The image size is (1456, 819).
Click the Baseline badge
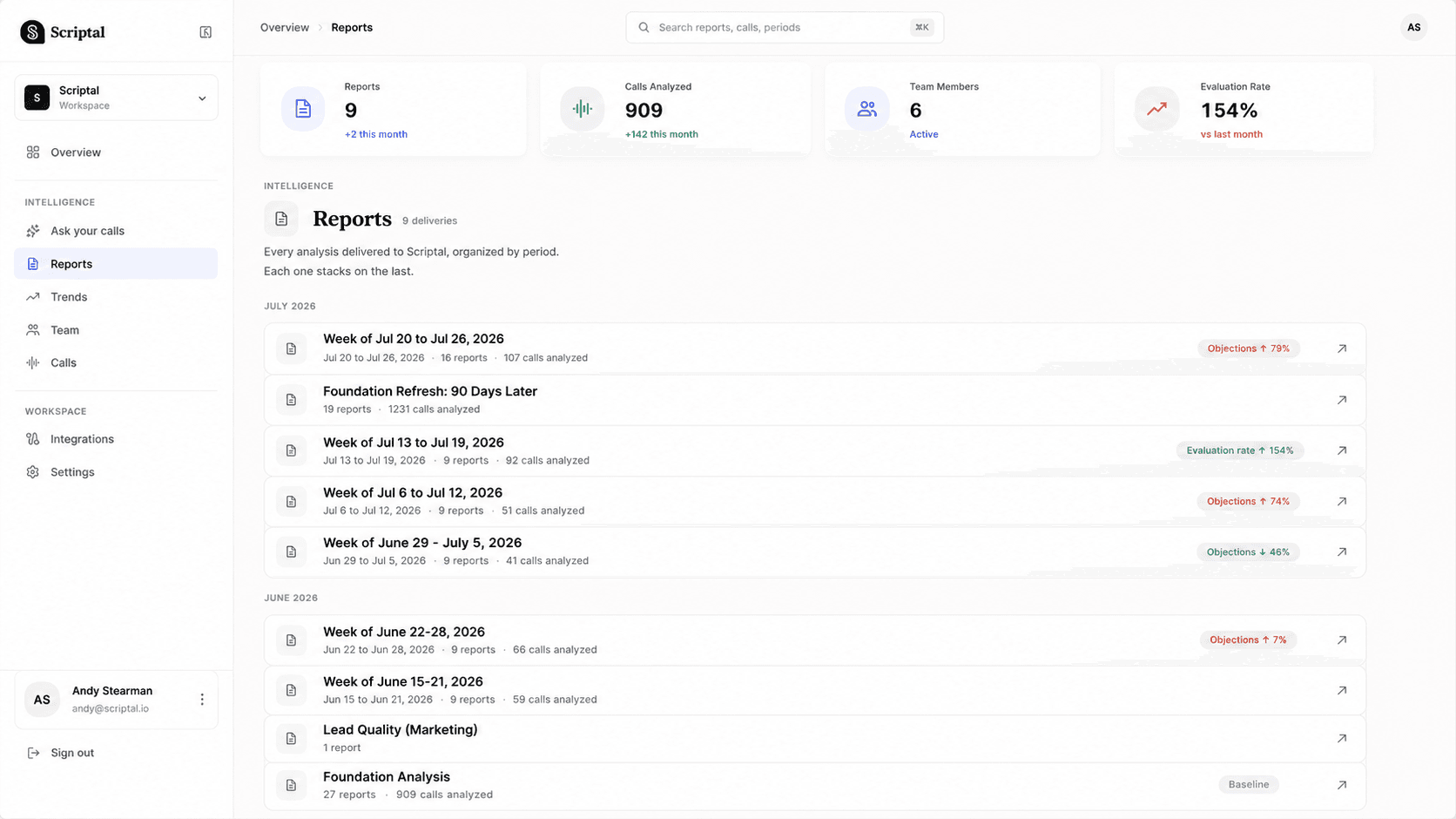[1249, 784]
